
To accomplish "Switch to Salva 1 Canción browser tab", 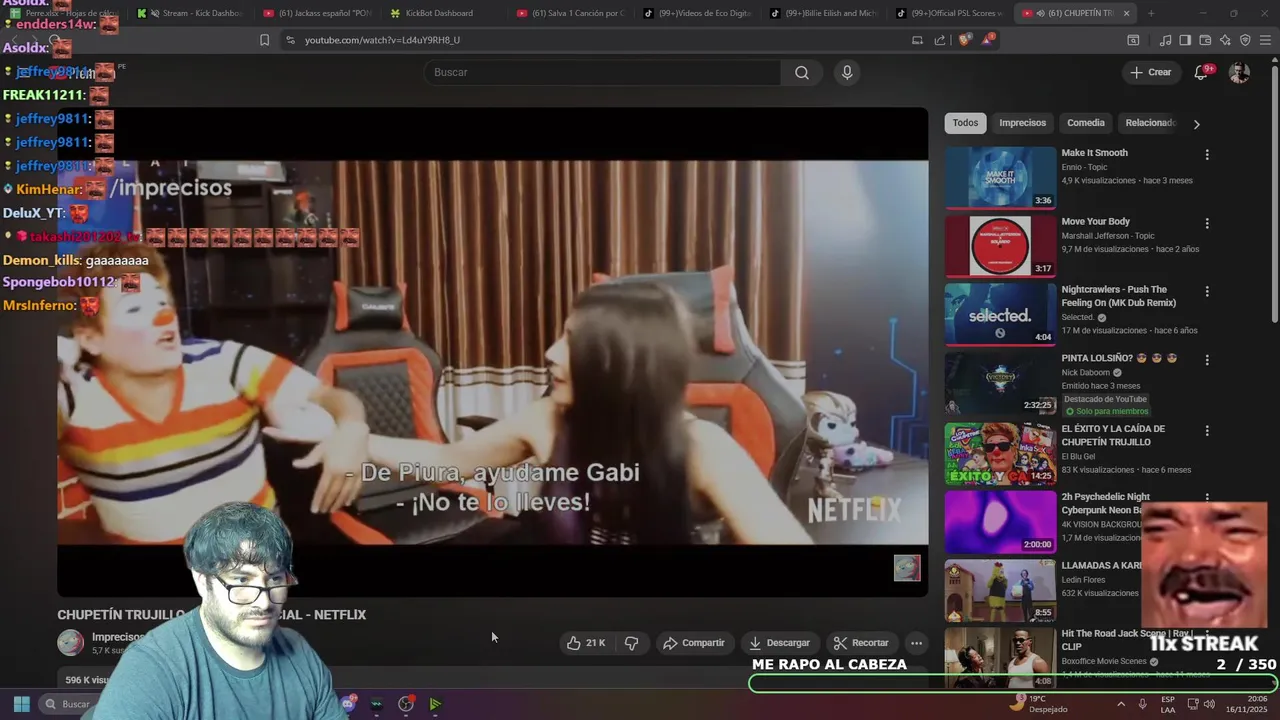I will [x=573, y=13].
